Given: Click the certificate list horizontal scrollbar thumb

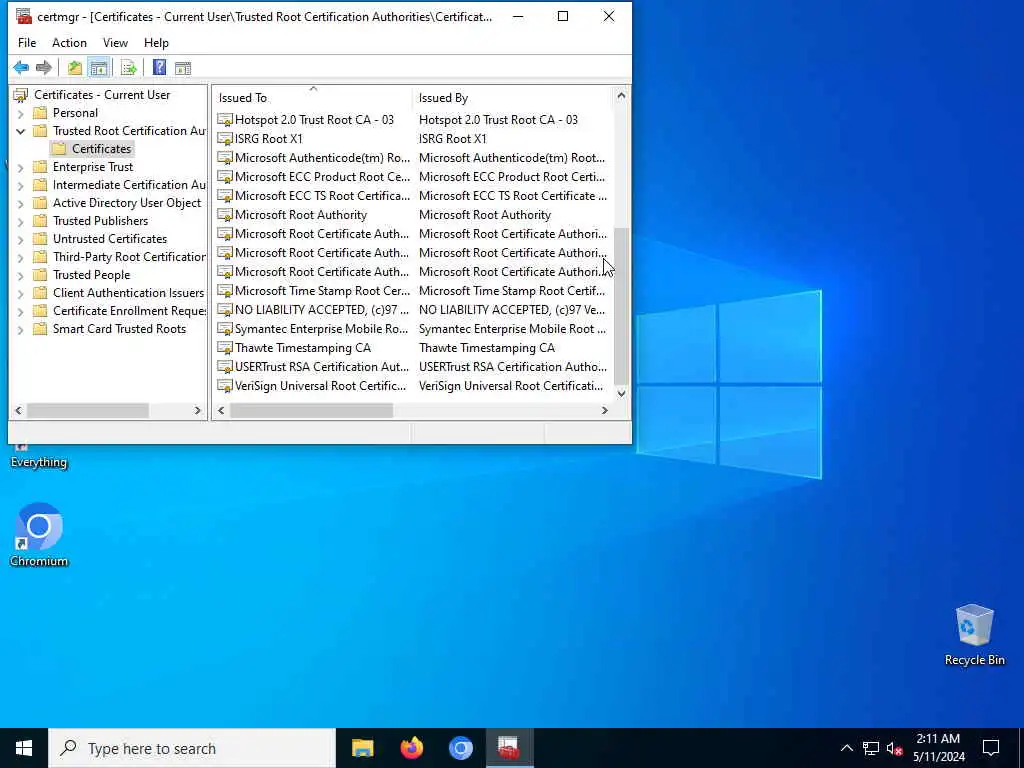Looking at the screenshot, I should (312, 410).
